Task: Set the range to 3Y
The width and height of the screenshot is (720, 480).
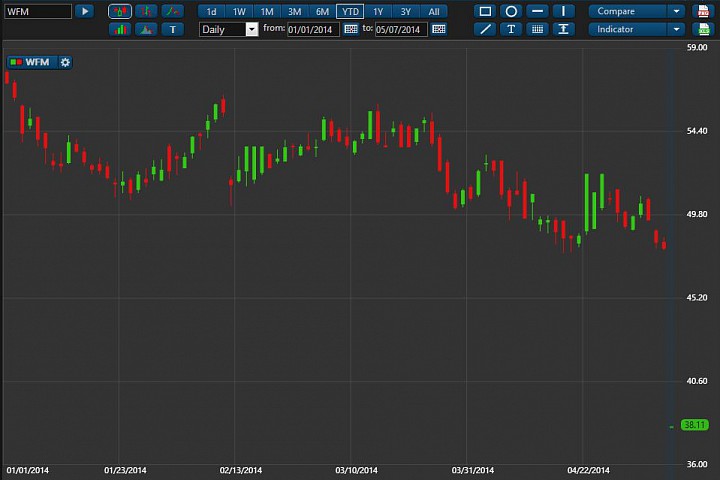Action: tap(406, 11)
